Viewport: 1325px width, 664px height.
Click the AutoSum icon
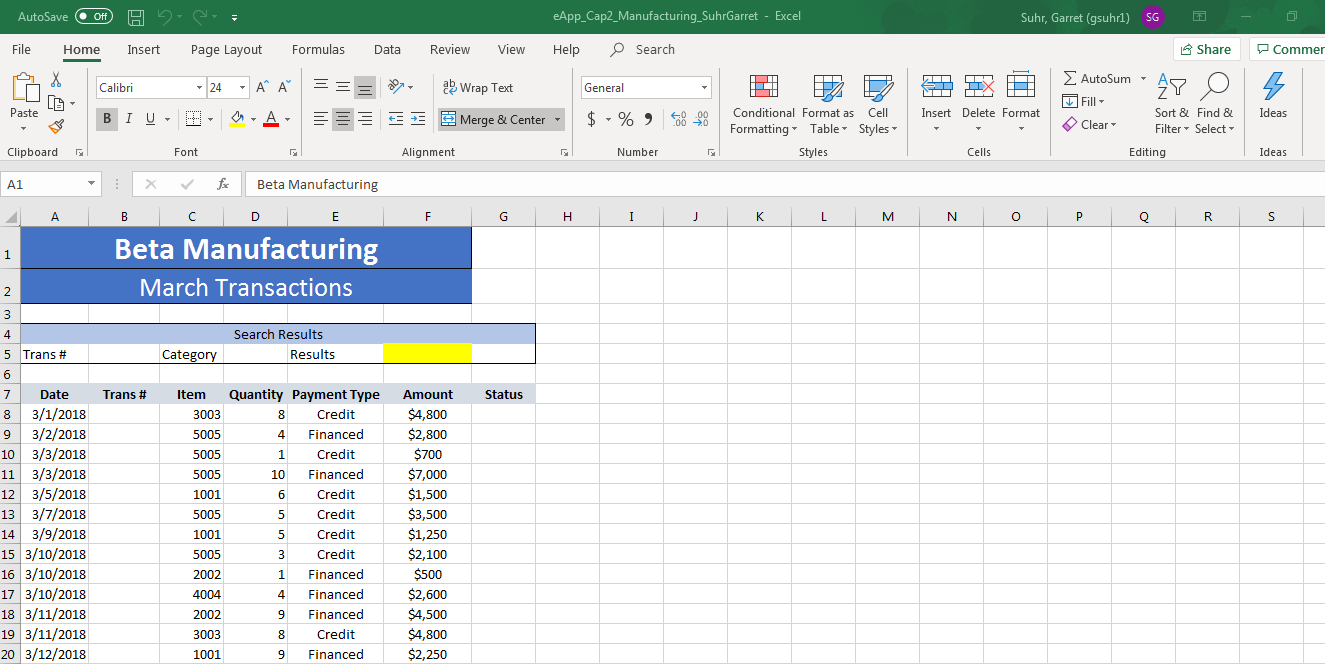1099,77
